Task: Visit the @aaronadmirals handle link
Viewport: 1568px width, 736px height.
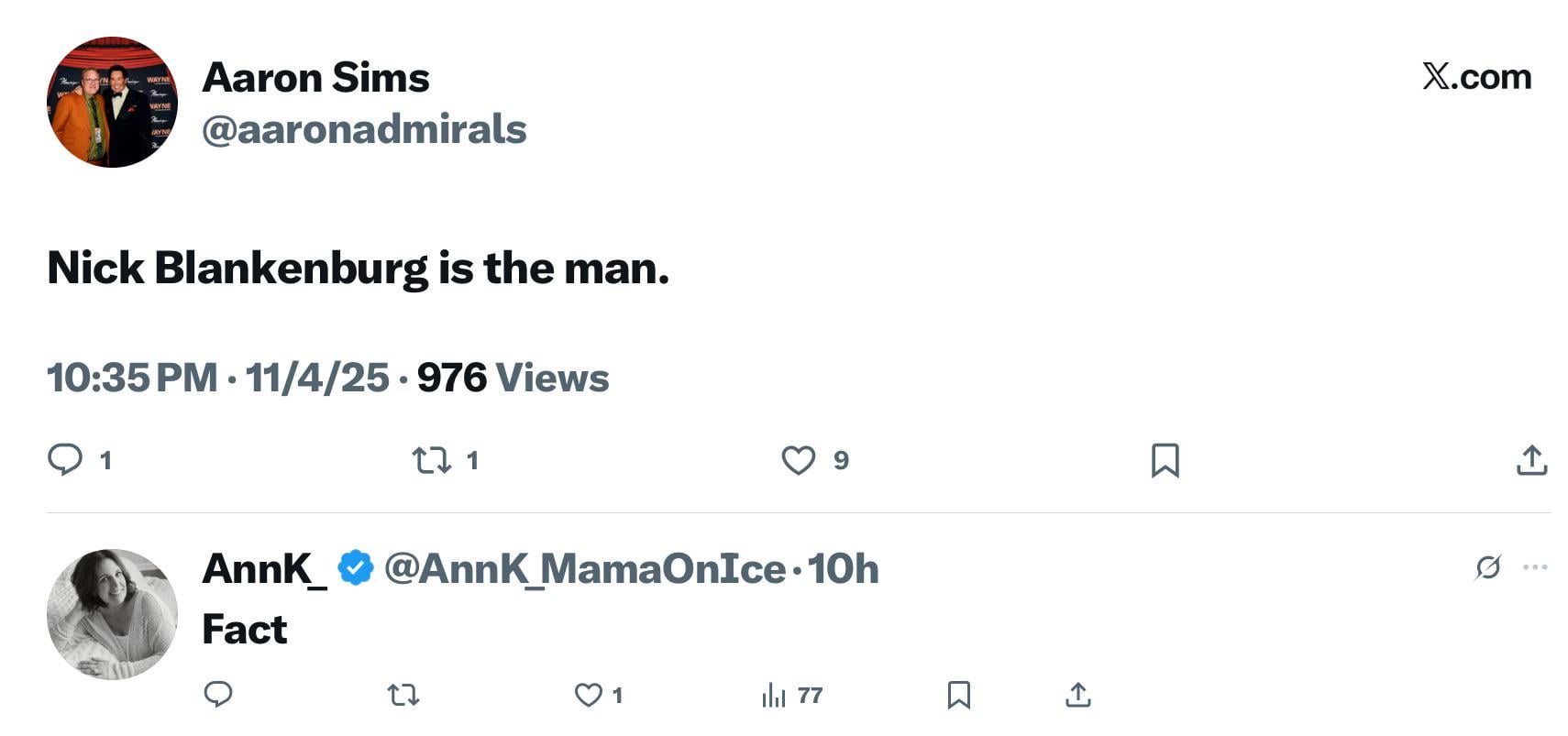Action: [364, 129]
